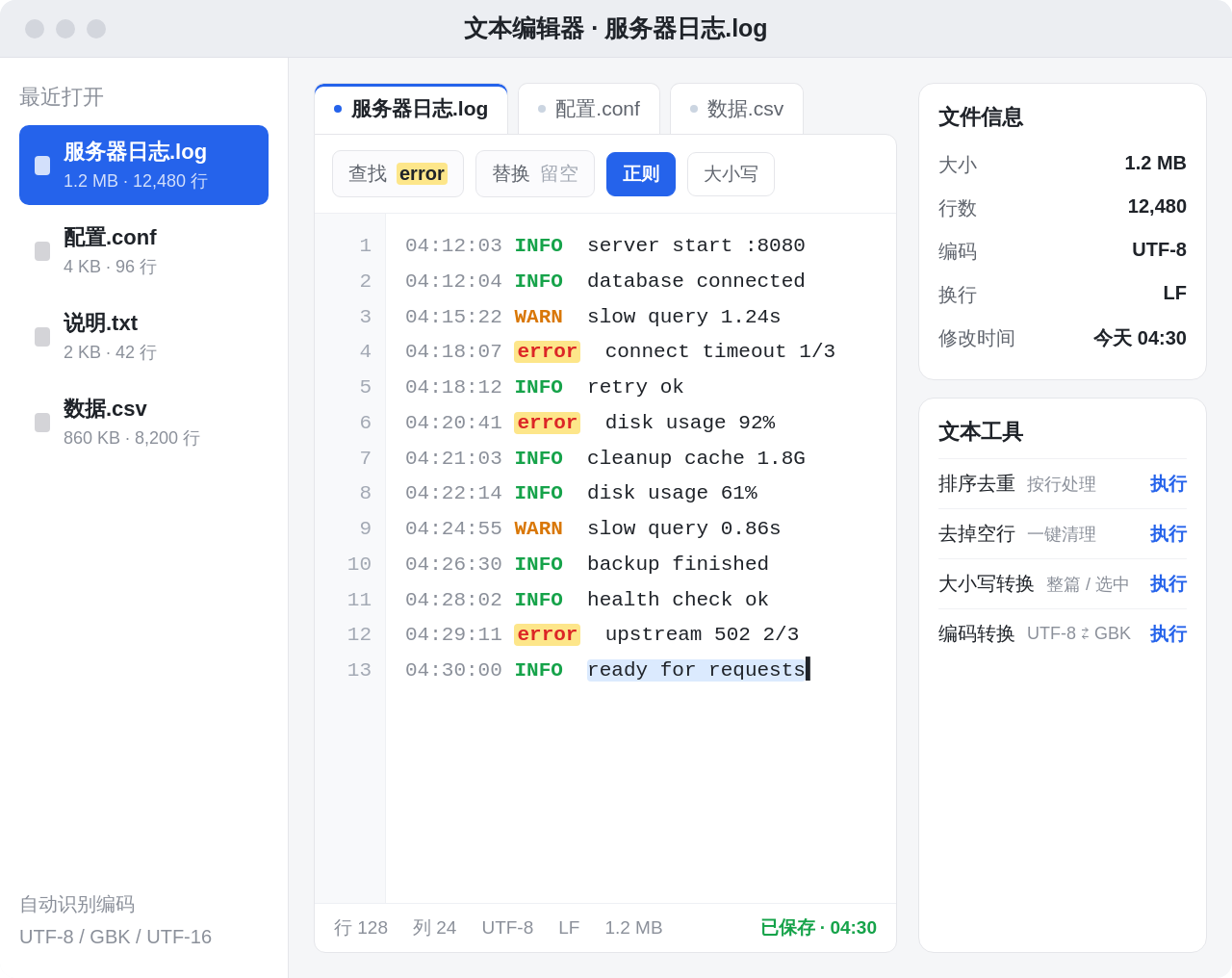This screenshot has height=978, width=1232.
Task: Open 配置.conf from recent files list
Action: pos(143,251)
